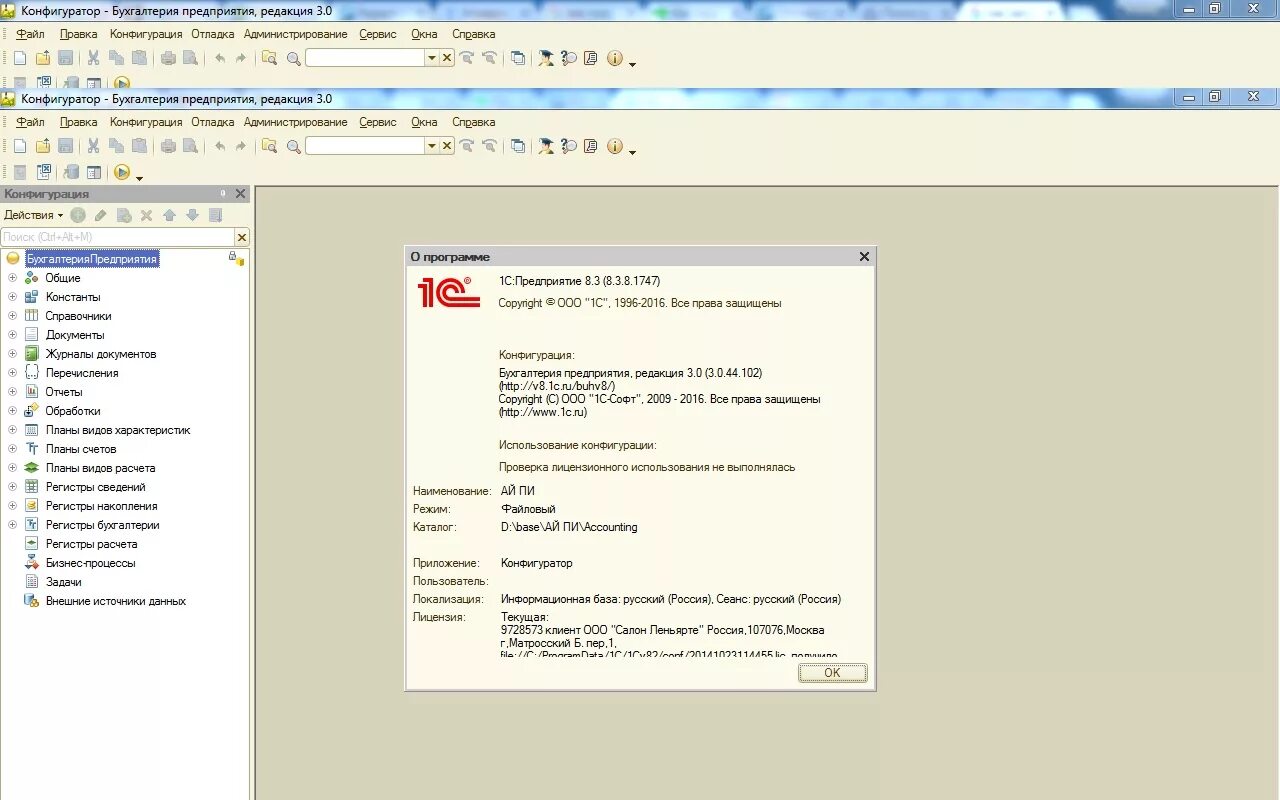1280x800 pixels.
Task: Click About info icon in upper Configurator window
Action: click(x=615, y=58)
